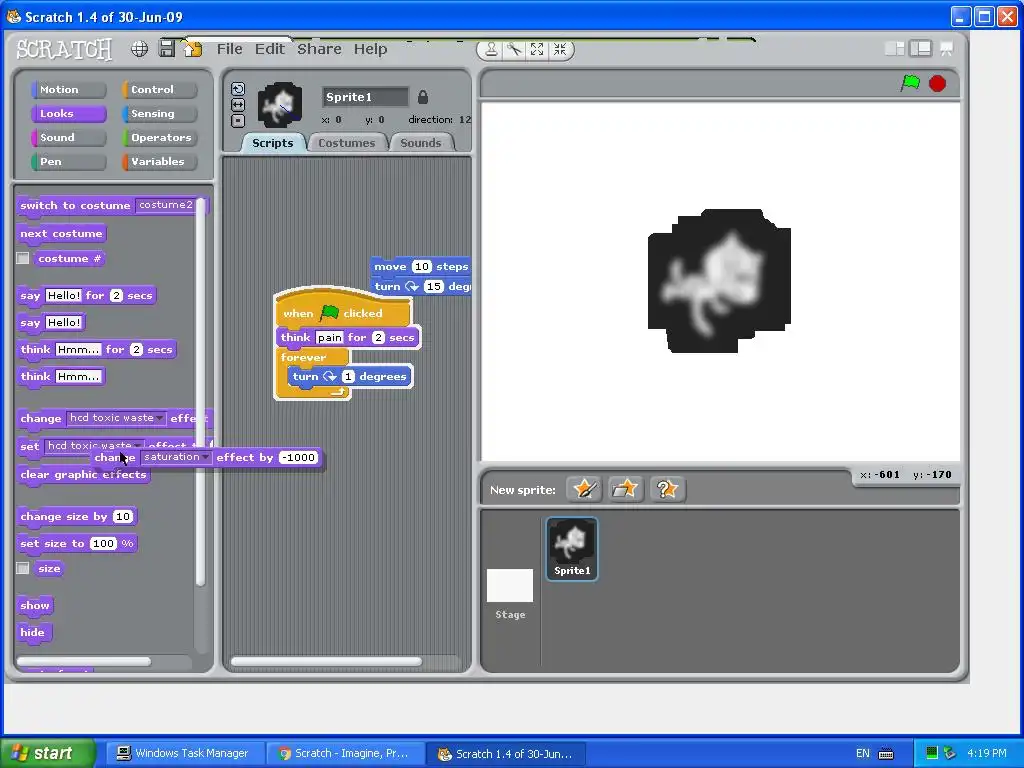Switch to full stage view
The width and height of the screenshot is (1024, 768).
tap(921, 48)
